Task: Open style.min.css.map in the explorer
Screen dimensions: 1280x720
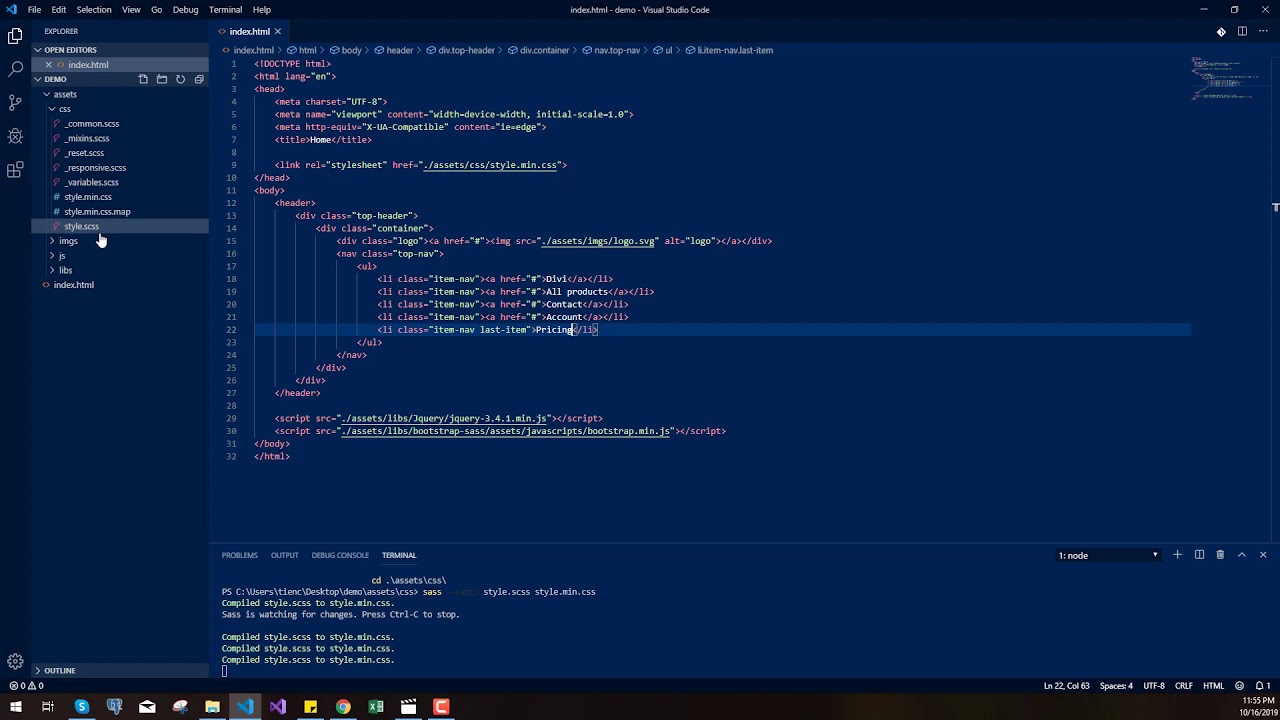Action: [97, 212]
